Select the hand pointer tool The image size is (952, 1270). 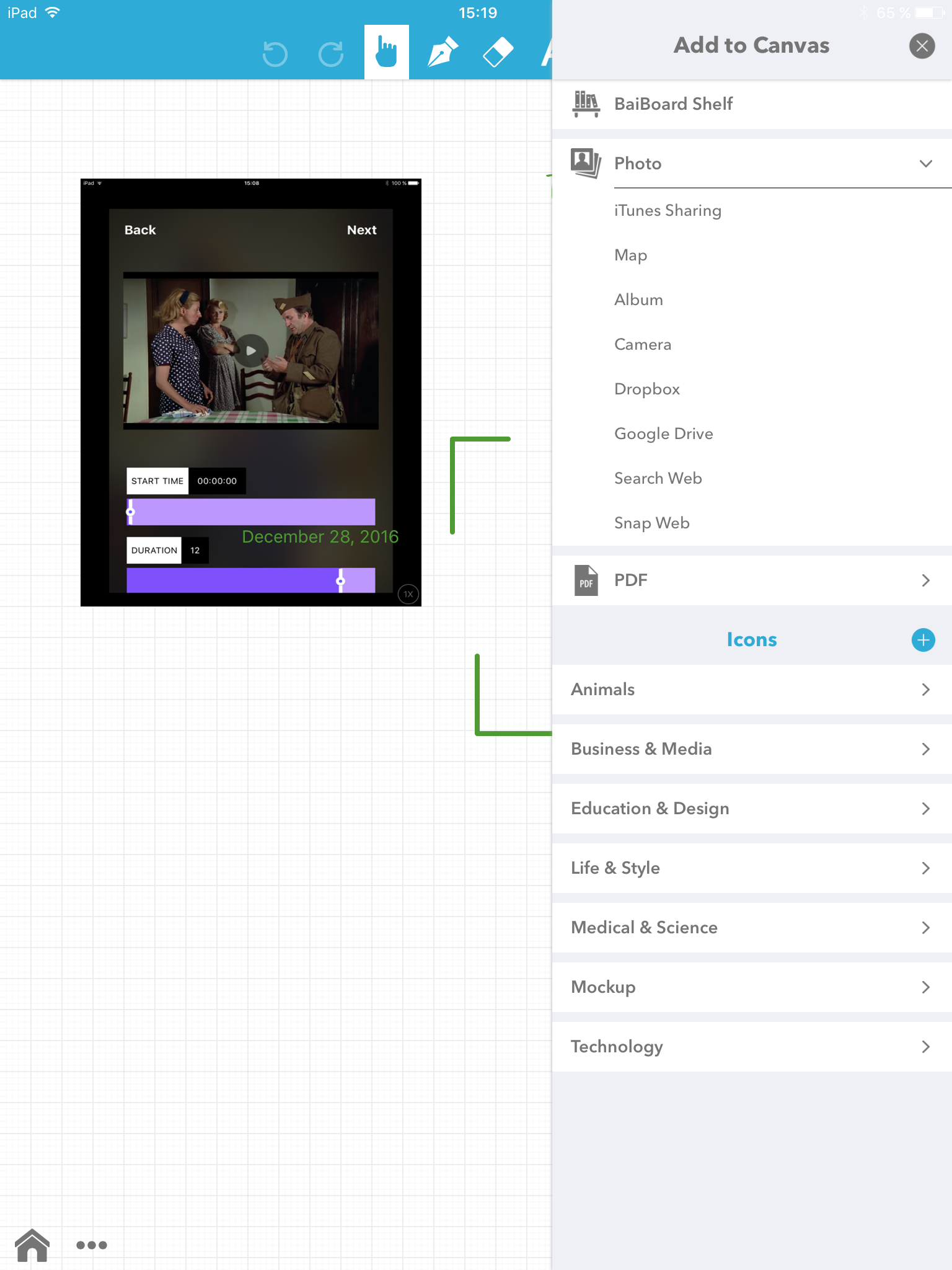point(387,52)
